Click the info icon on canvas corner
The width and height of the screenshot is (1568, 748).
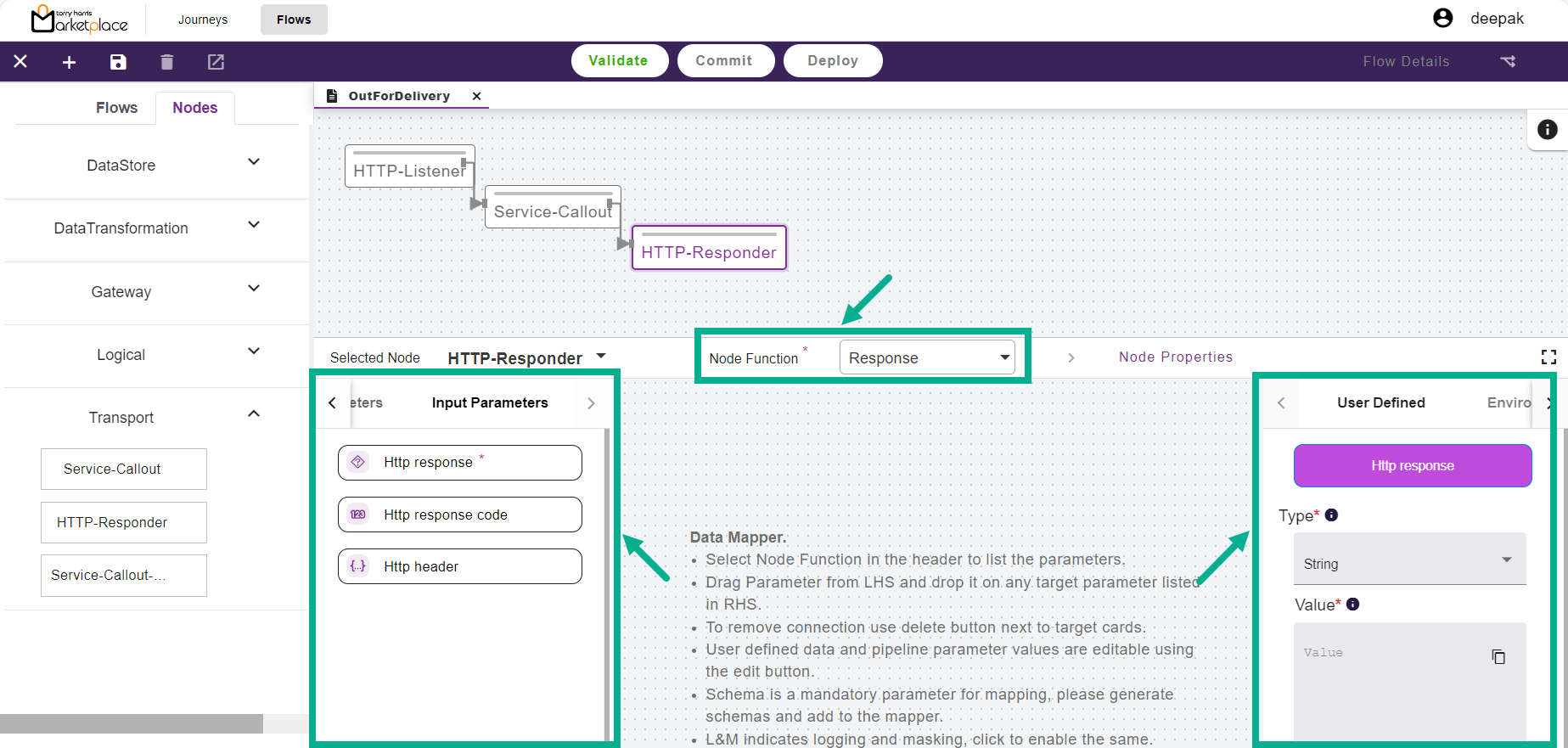[x=1547, y=129]
